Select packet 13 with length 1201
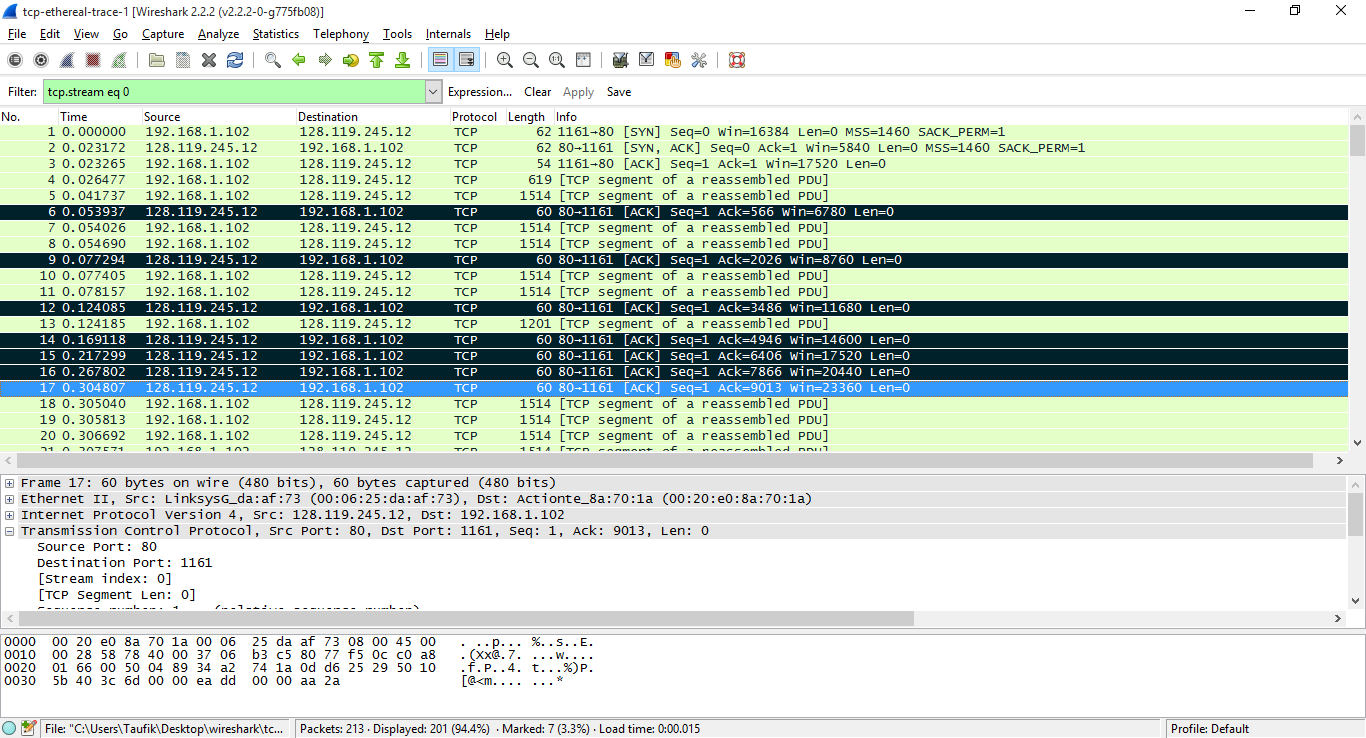 (674, 324)
